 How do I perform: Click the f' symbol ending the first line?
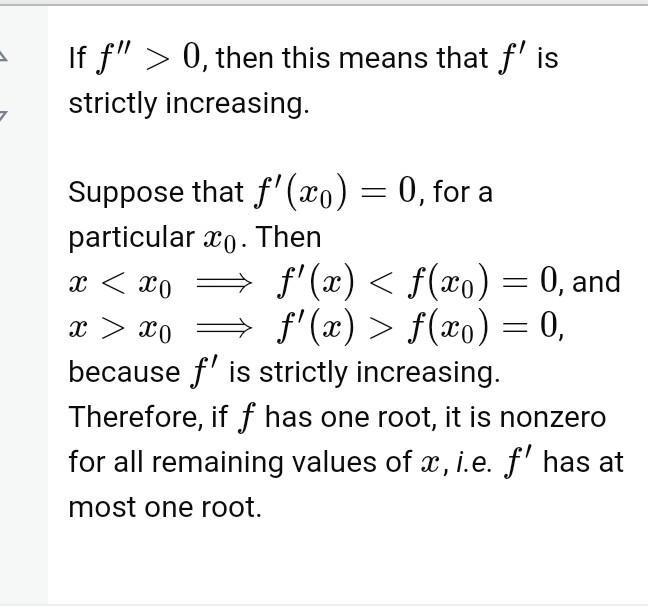tap(510, 58)
